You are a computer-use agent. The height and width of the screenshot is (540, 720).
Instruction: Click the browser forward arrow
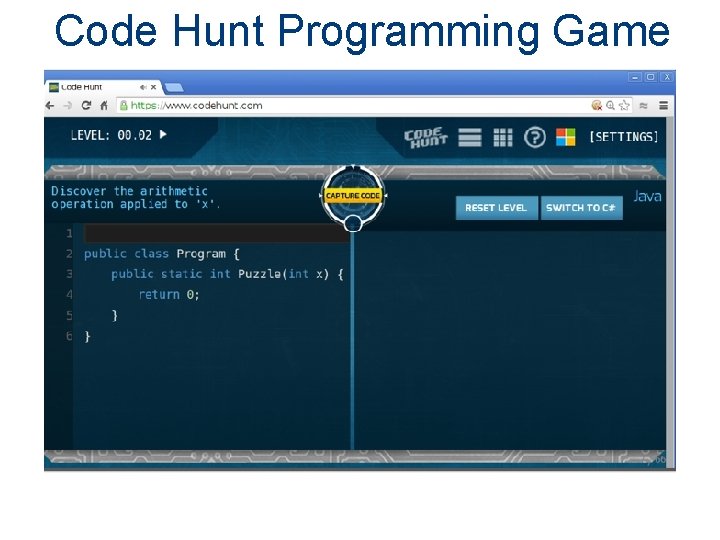point(68,106)
